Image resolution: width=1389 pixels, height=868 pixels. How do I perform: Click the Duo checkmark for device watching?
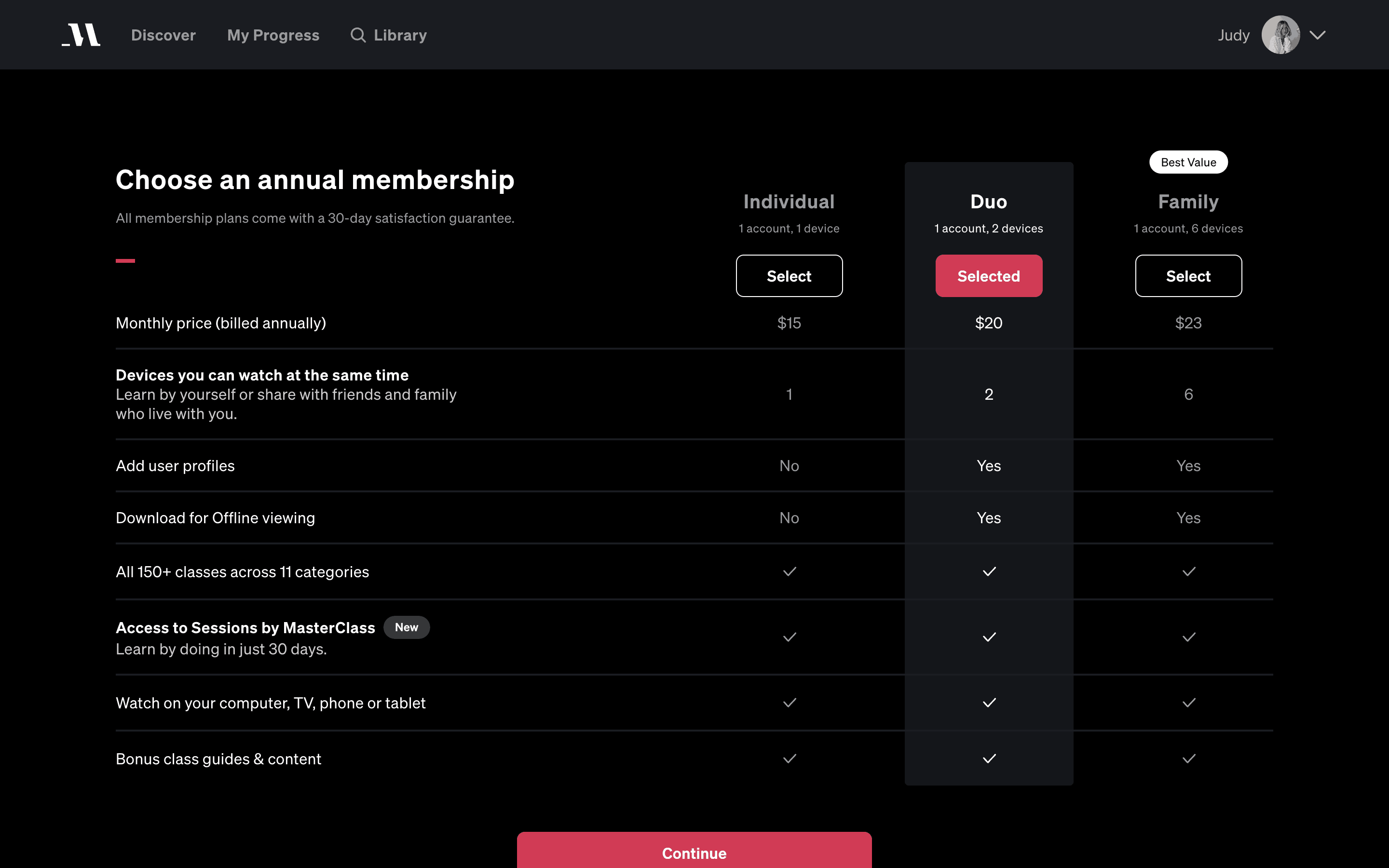click(989, 703)
